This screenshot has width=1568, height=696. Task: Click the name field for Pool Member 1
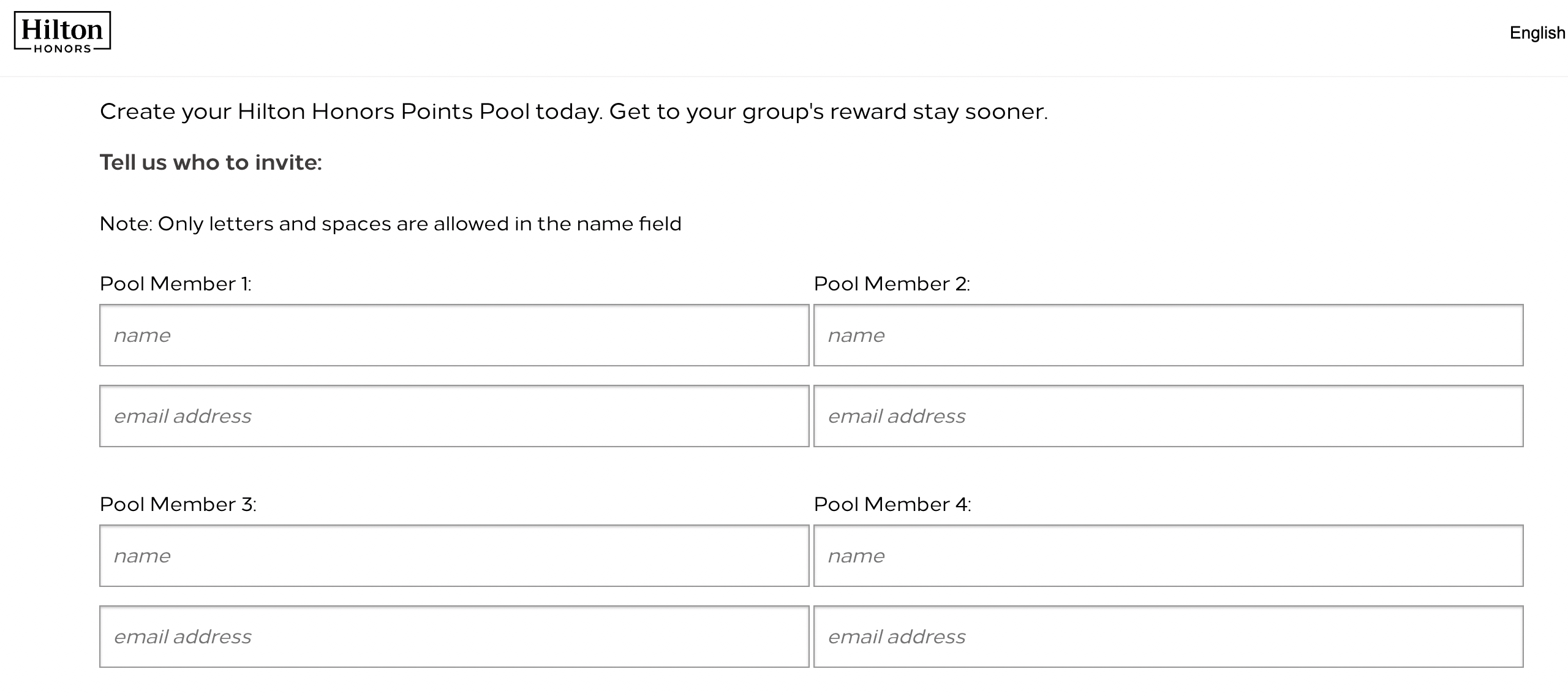tap(453, 335)
